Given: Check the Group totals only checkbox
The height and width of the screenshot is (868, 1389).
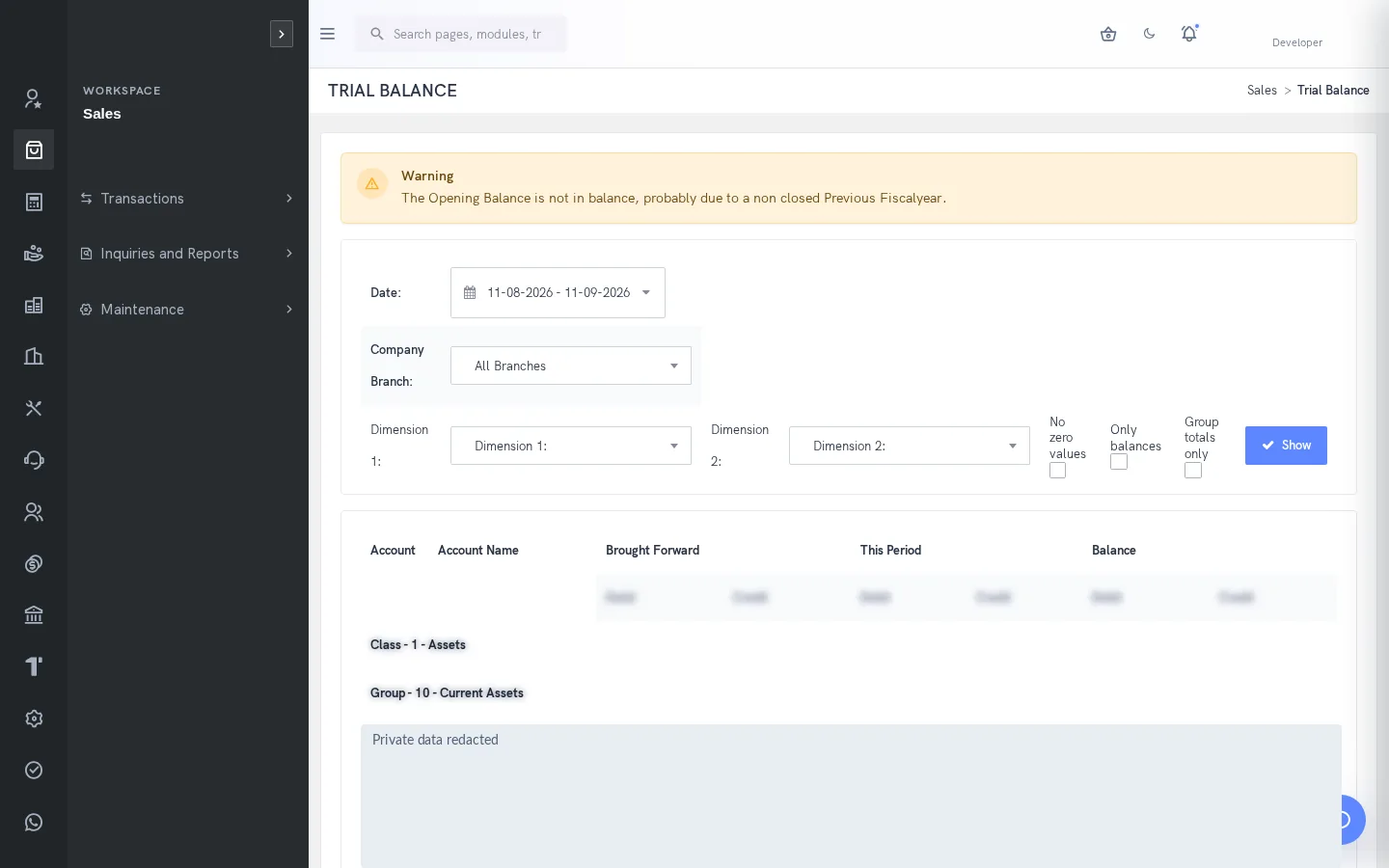Looking at the screenshot, I should point(1193,471).
